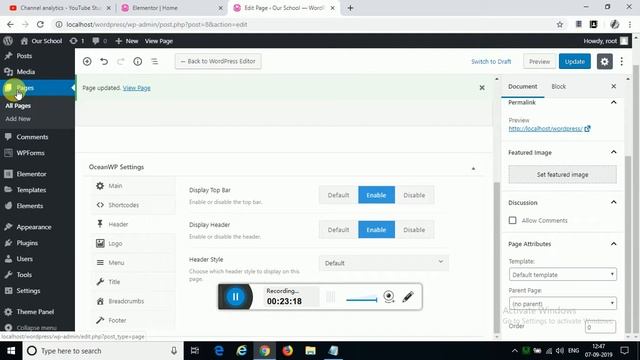Open Firefox from the taskbar

pos(287,351)
